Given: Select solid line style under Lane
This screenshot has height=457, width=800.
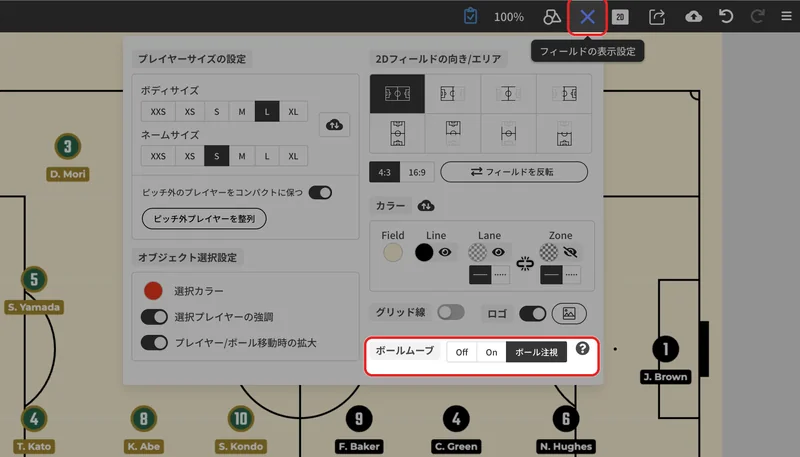Looking at the screenshot, I should click(x=480, y=274).
